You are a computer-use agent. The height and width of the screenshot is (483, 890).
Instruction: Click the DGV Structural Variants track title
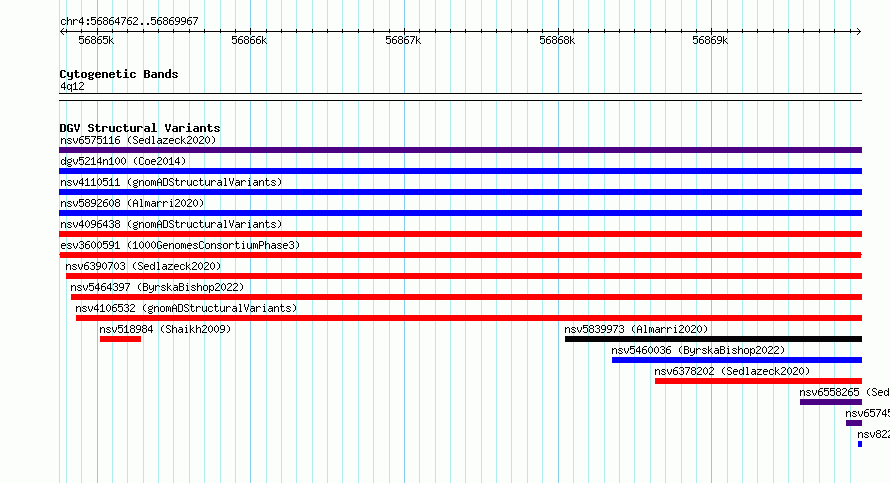pos(140,128)
